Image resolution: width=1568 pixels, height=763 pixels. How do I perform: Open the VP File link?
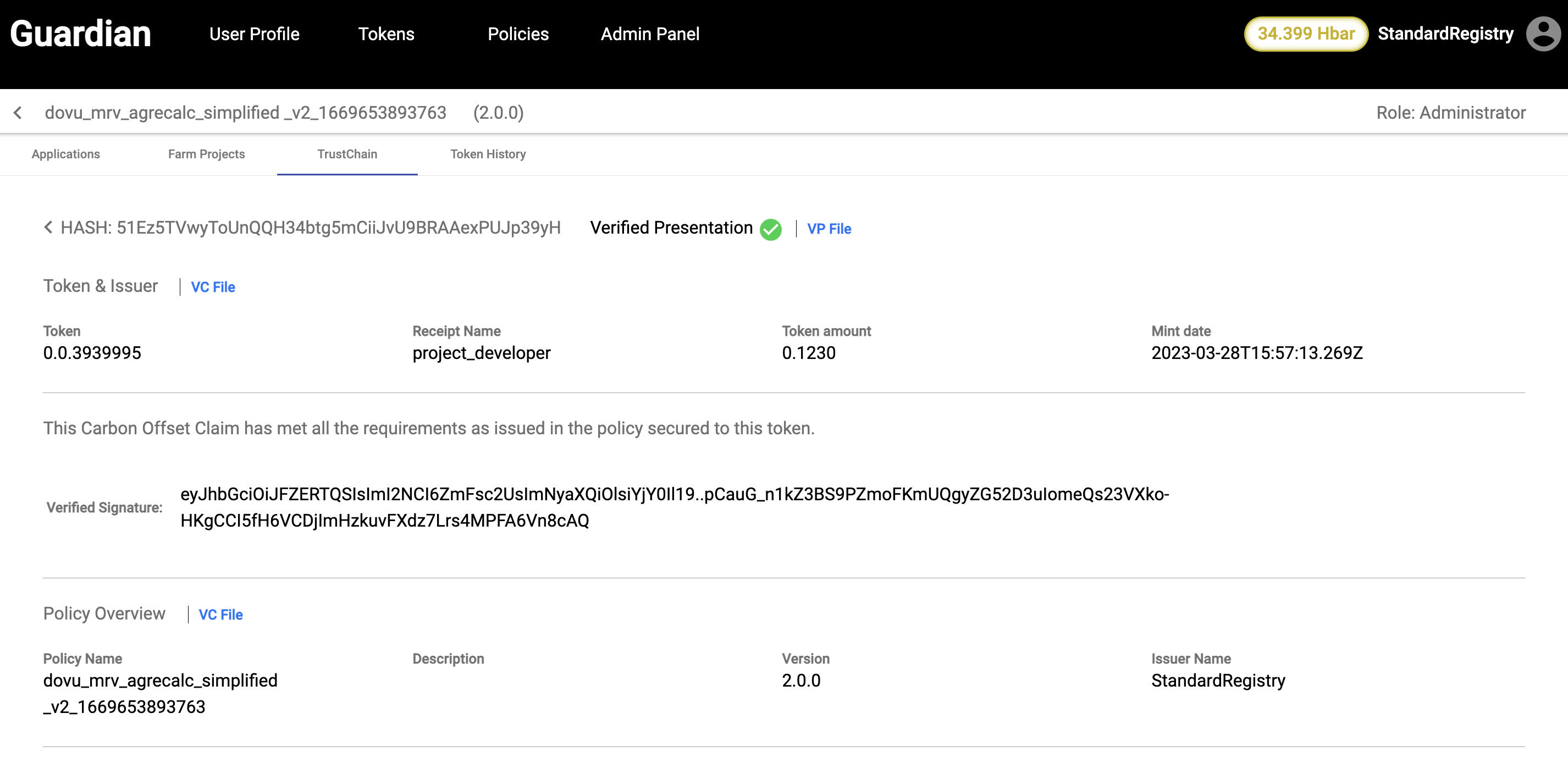(x=829, y=229)
